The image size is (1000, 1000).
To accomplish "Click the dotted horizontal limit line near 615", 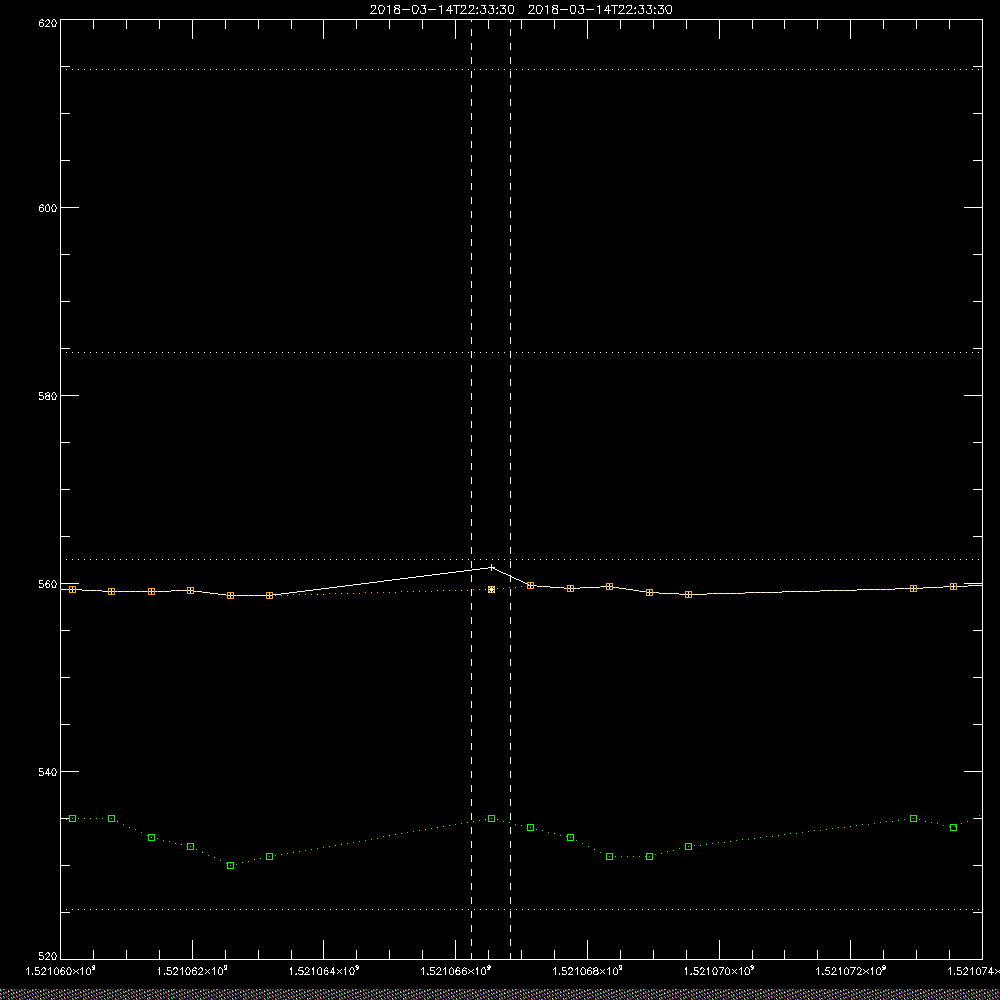I will tap(521, 69).
